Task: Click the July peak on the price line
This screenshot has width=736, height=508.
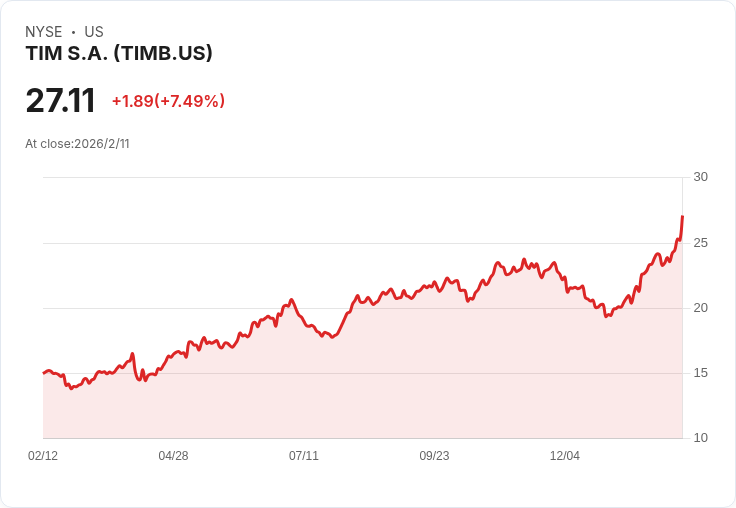Action: click(x=291, y=300)
